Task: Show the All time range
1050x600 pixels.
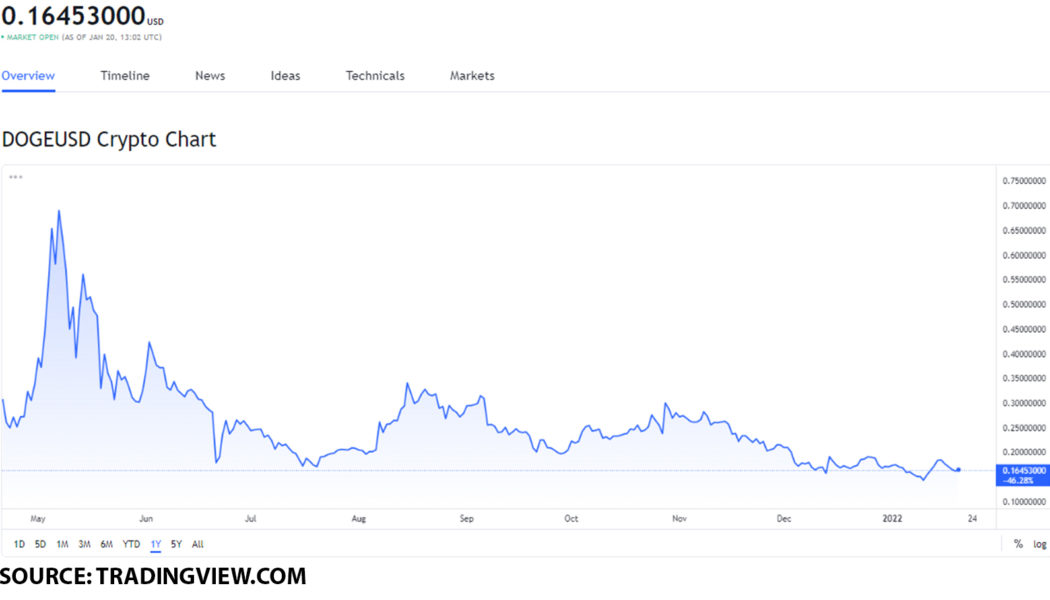Action: click(x=197, y=544)
